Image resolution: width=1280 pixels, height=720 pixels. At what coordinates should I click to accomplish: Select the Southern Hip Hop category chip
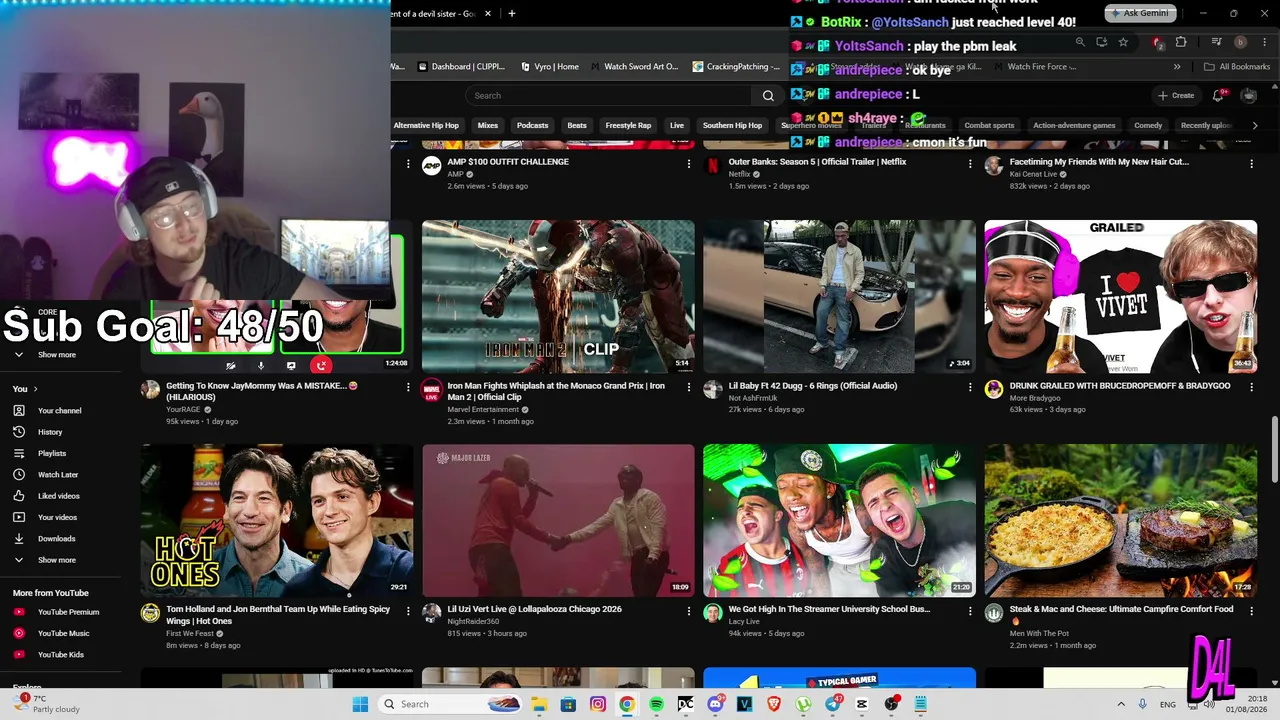732,126
